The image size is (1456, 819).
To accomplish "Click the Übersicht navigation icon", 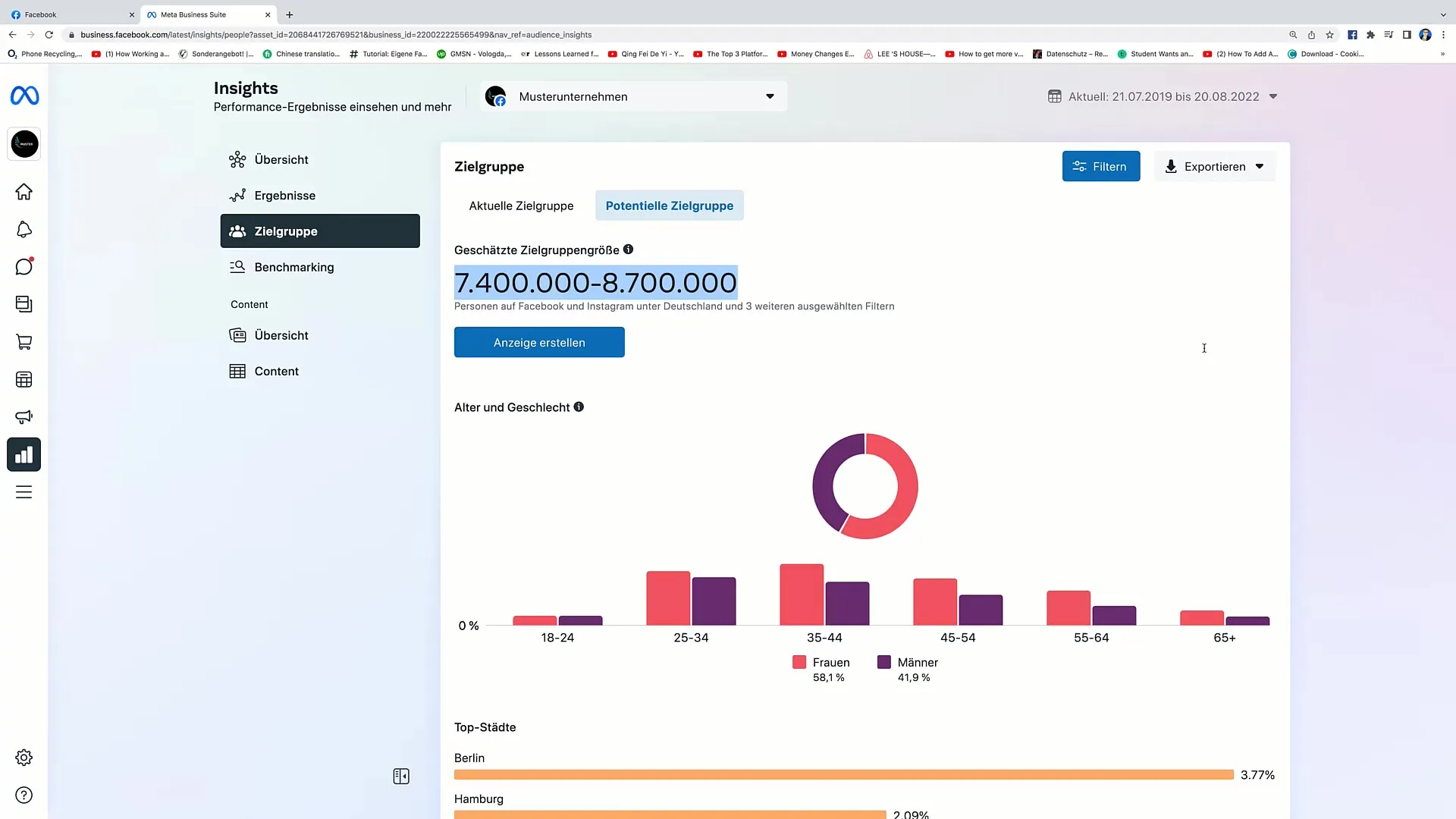I will click(x=237, y=159).
